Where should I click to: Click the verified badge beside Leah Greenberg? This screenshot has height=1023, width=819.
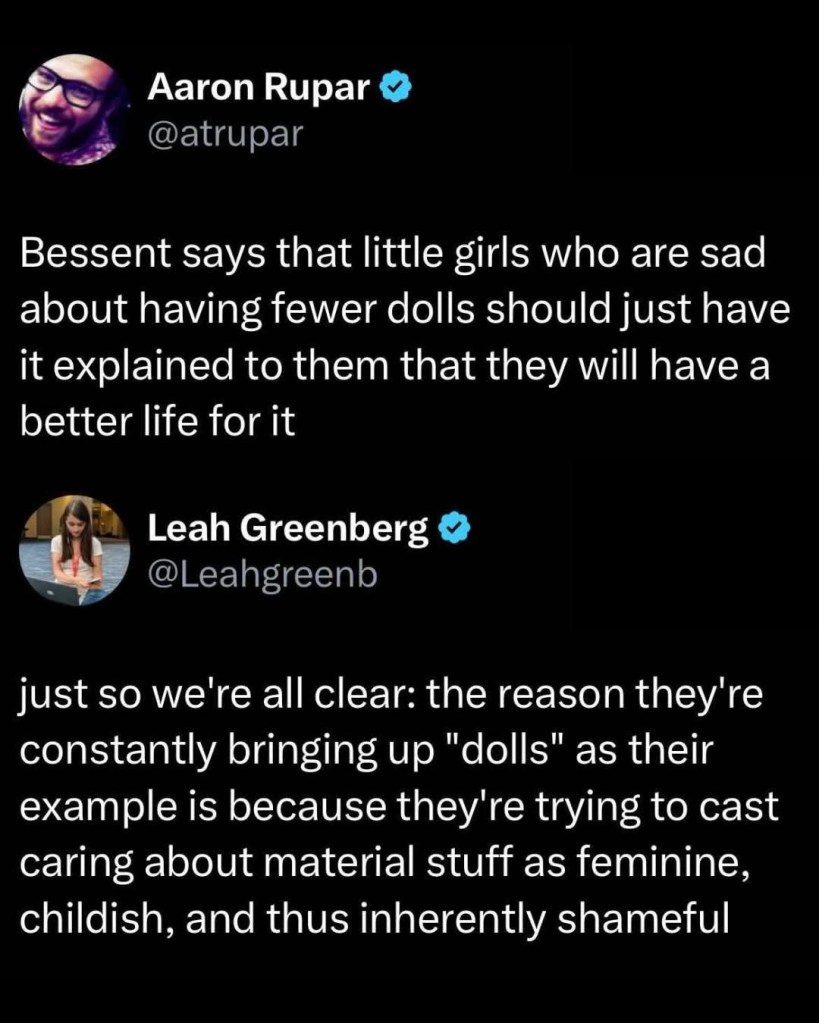pos(457,530)
